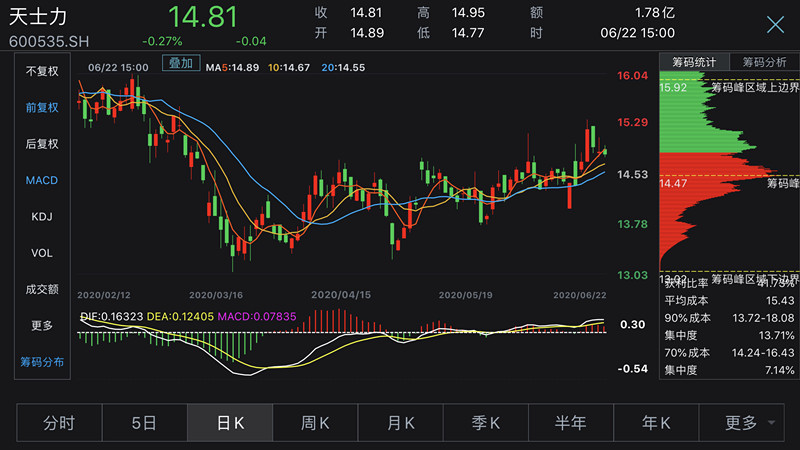Click the MA5:14.89 moving average label
Viewport: 800px width, 450px height.
click(232, 68)
